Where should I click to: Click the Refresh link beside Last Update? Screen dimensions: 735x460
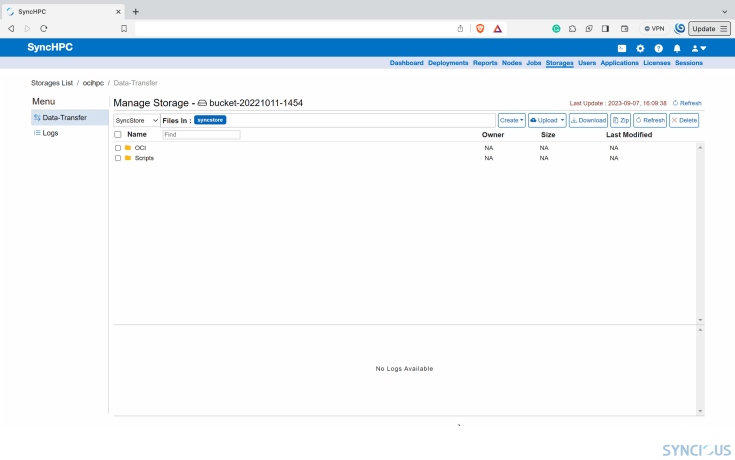point(687,103)
